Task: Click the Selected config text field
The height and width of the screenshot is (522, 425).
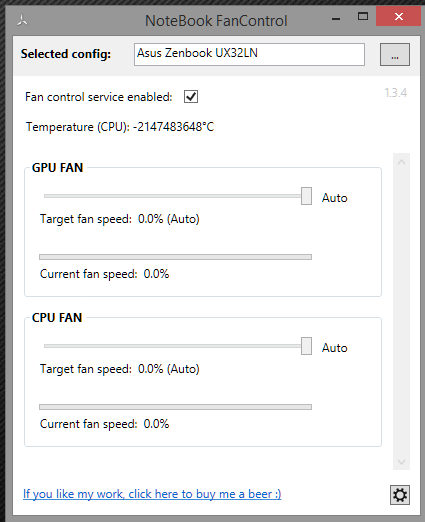Action: coord(249,54)
